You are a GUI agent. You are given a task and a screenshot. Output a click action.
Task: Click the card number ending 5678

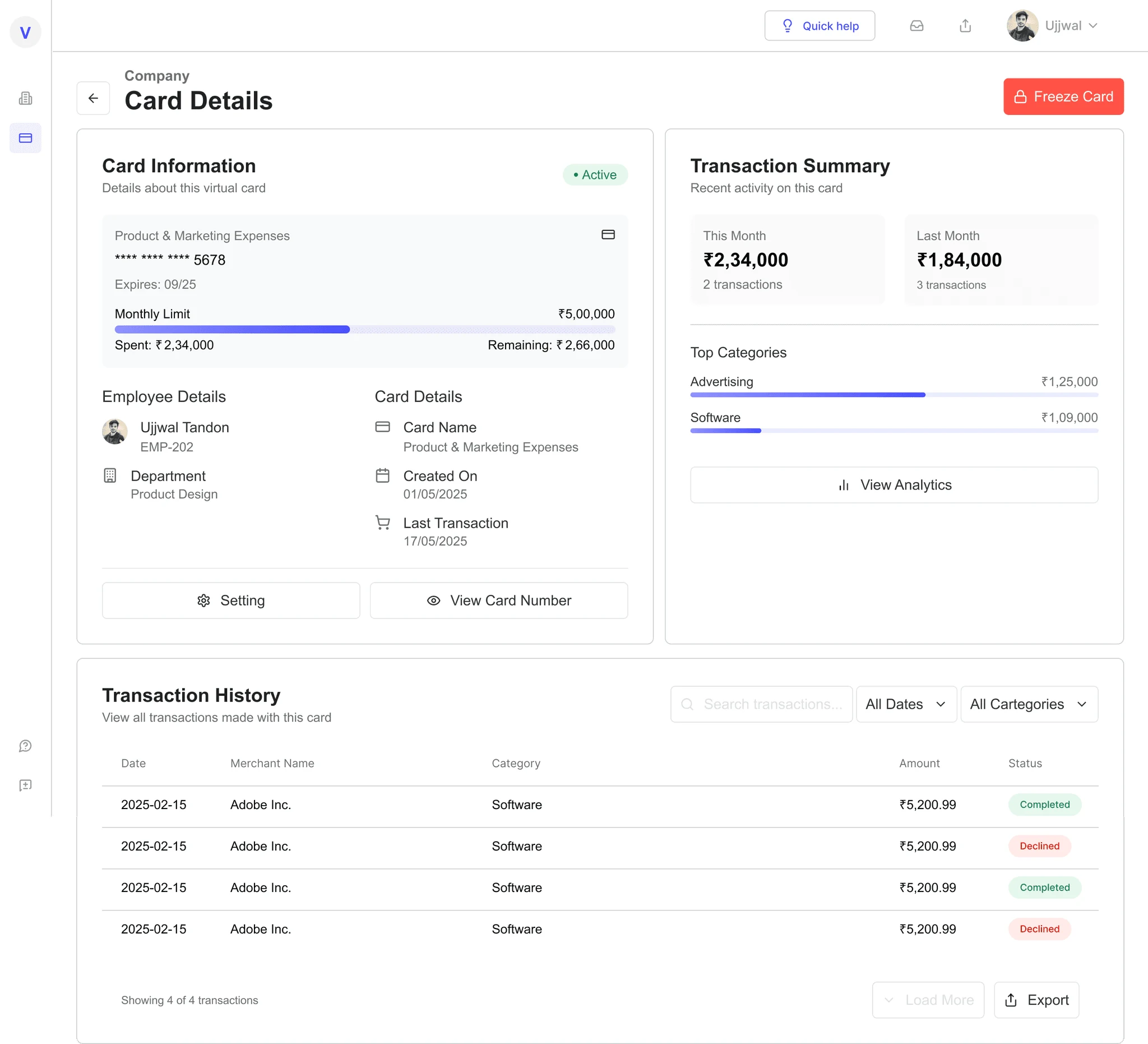[170, 260]
